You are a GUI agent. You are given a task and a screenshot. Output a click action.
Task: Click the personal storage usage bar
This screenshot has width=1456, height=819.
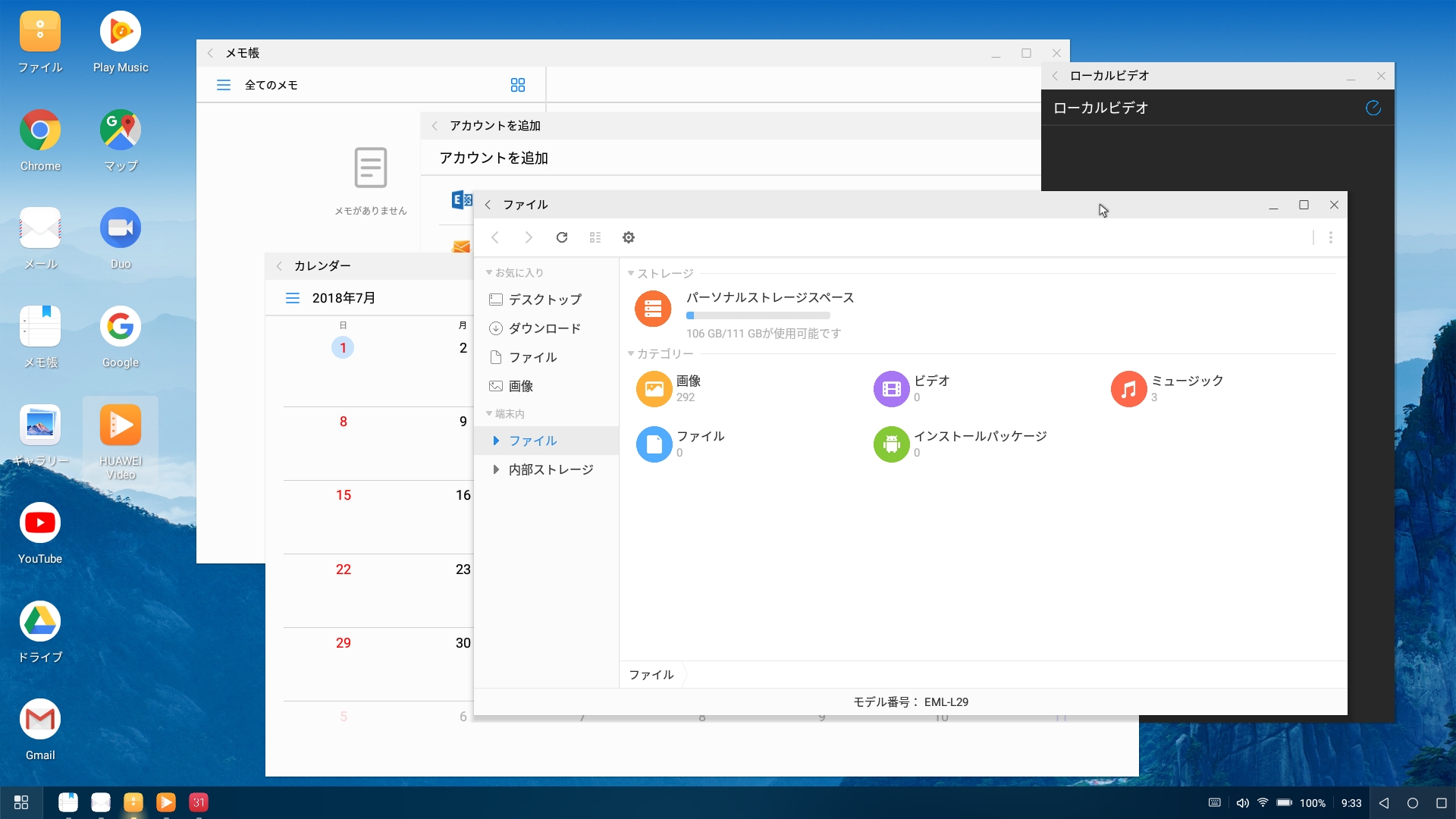point(758,315)
